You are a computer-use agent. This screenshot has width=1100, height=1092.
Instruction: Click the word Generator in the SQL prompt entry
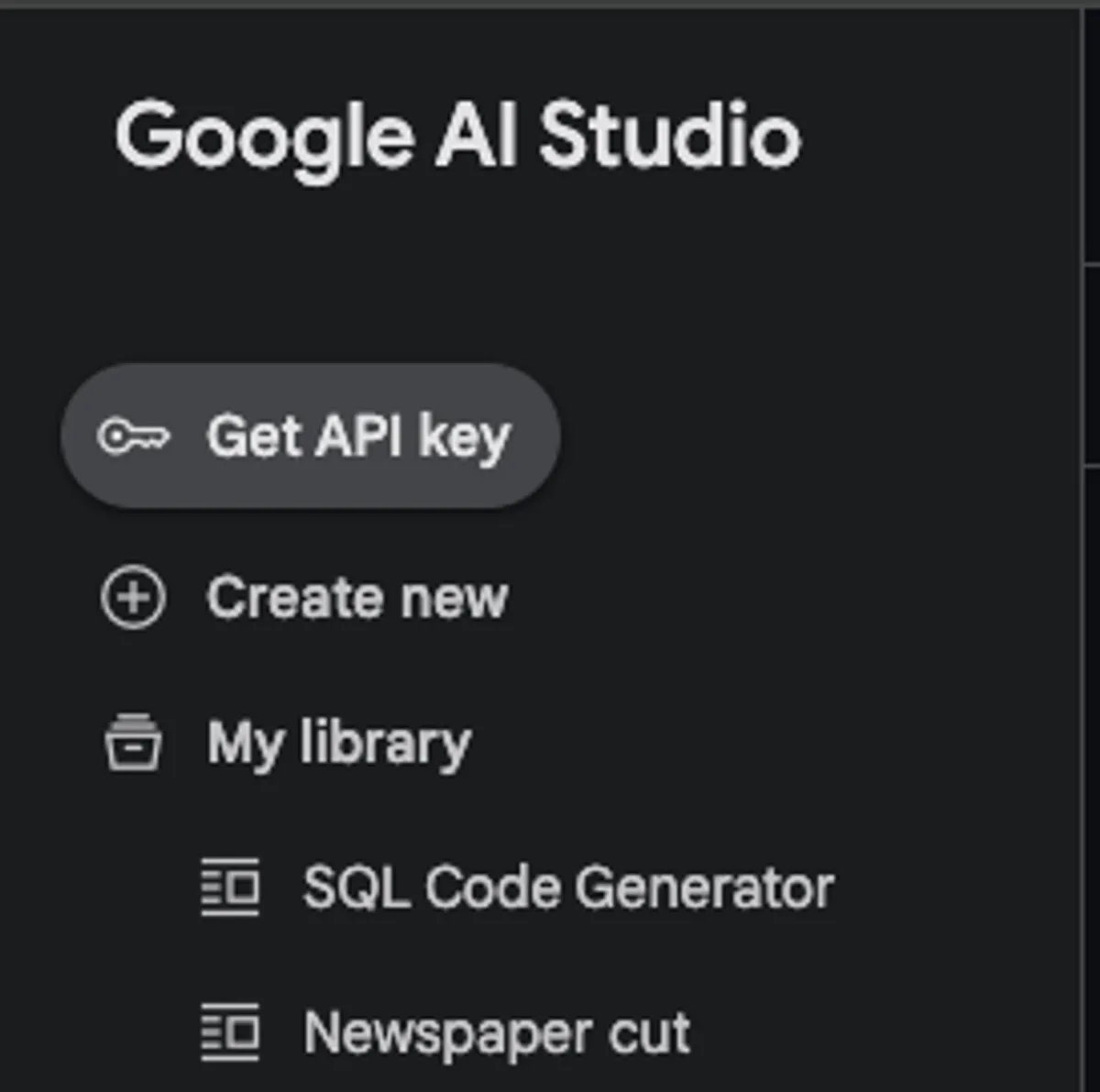[704, 888]
